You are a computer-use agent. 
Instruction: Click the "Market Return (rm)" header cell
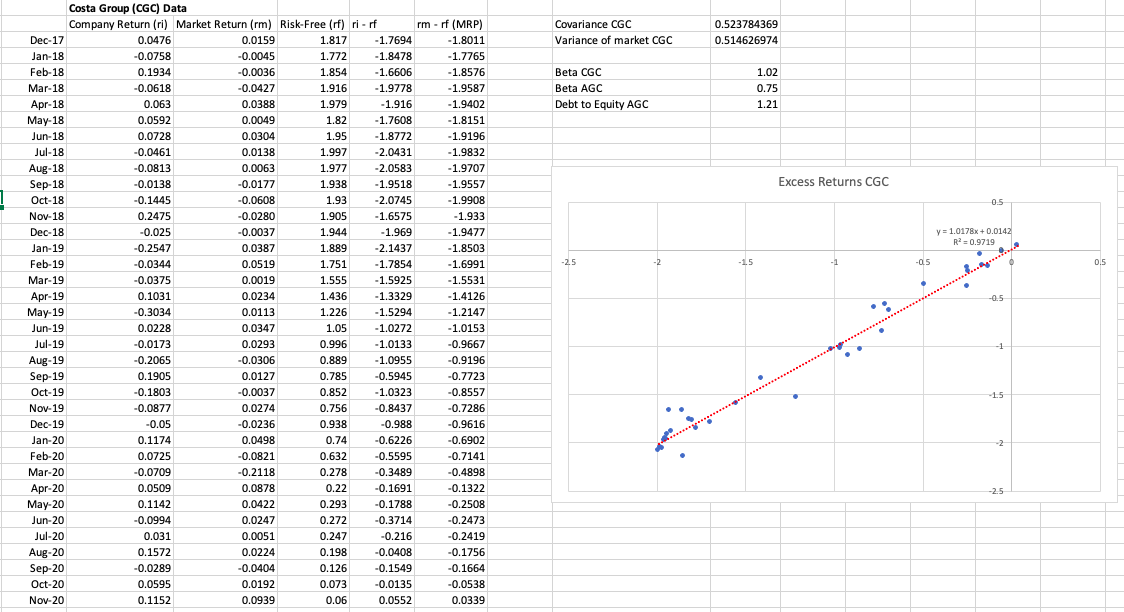227,21
